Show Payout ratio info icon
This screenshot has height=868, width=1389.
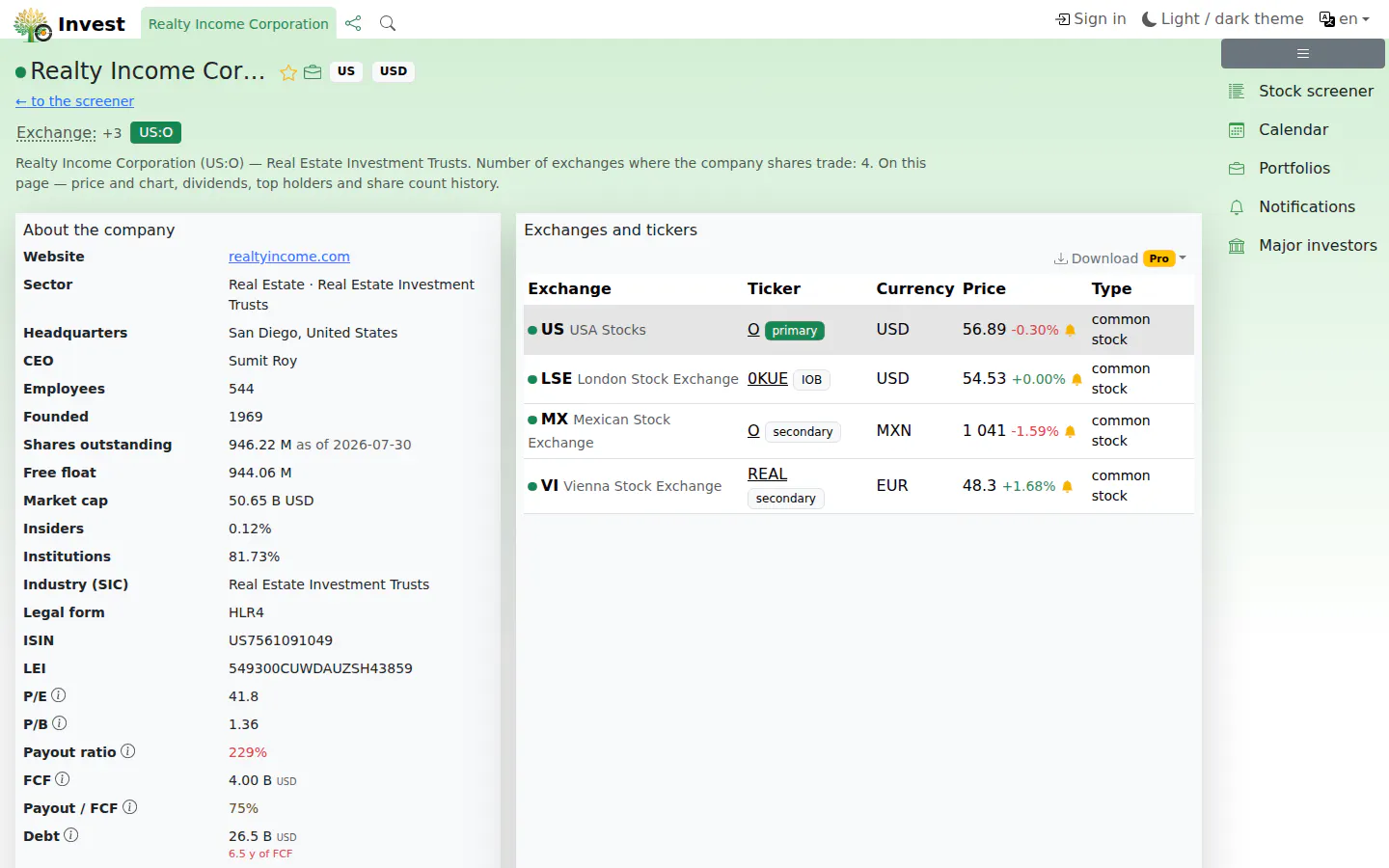pyautogui.click(x=128, y=751)
